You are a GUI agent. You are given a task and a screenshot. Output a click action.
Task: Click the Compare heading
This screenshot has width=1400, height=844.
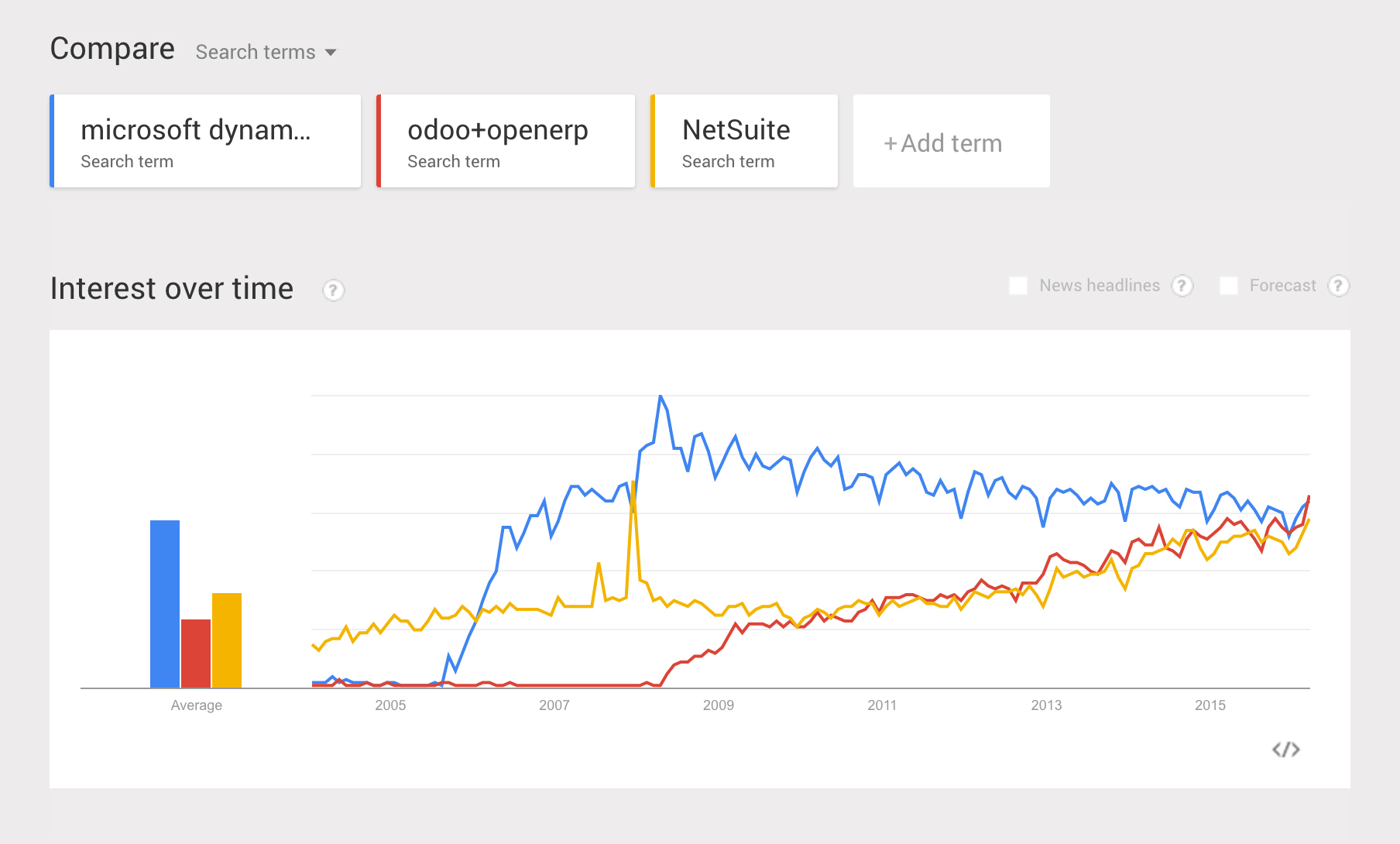[112, 49]
